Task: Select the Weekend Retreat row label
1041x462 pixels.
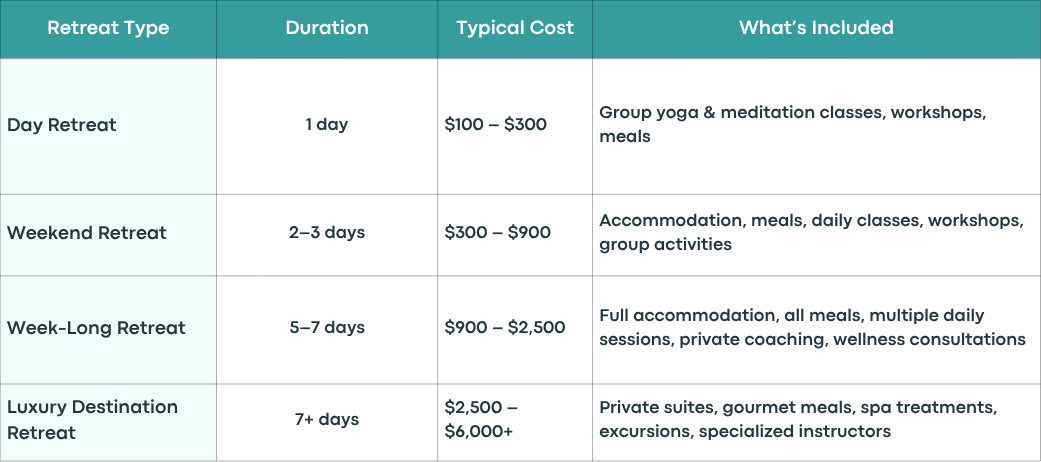Action: coord(87,233)
